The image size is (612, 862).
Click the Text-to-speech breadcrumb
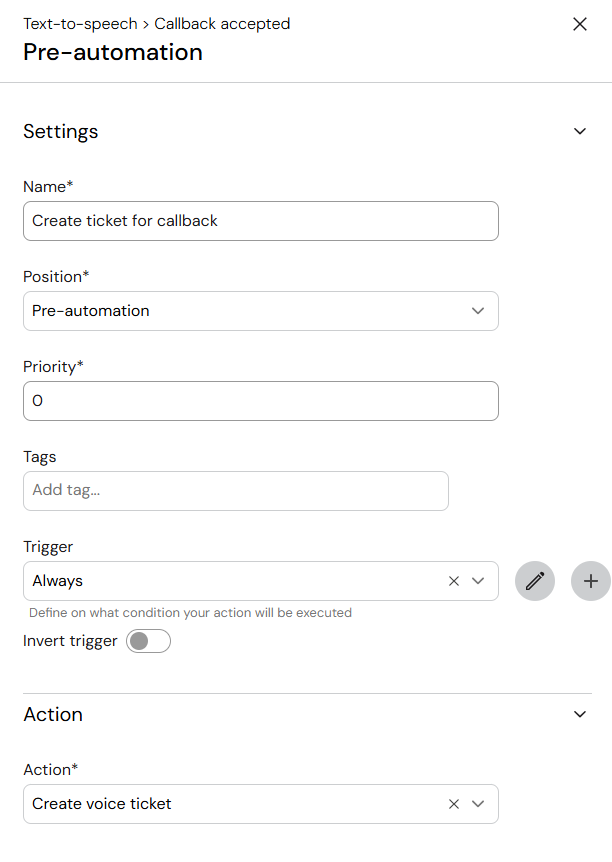point(80,24)
